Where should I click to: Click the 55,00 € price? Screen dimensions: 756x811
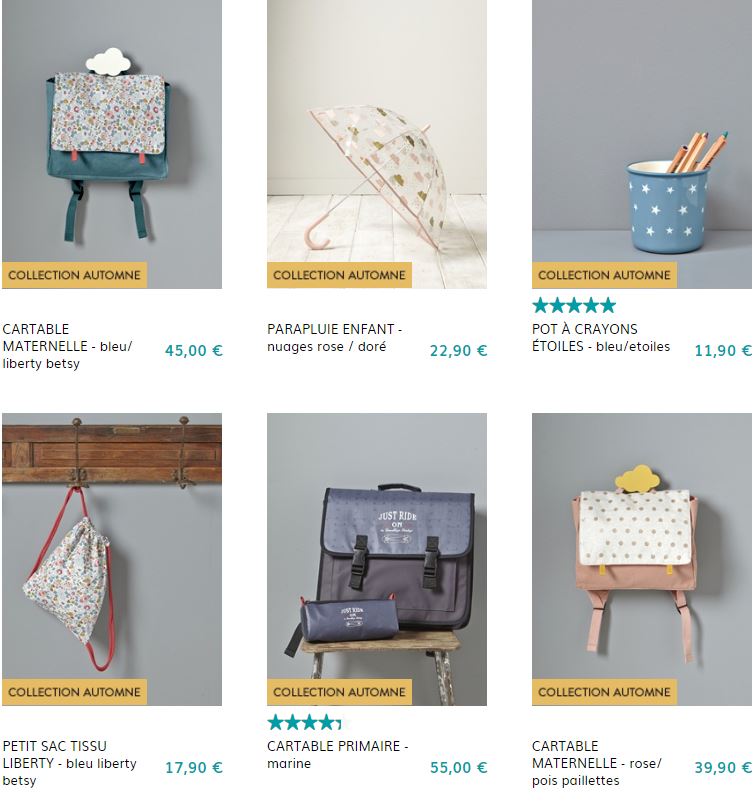pyautogui.click(x=458, y=768)
